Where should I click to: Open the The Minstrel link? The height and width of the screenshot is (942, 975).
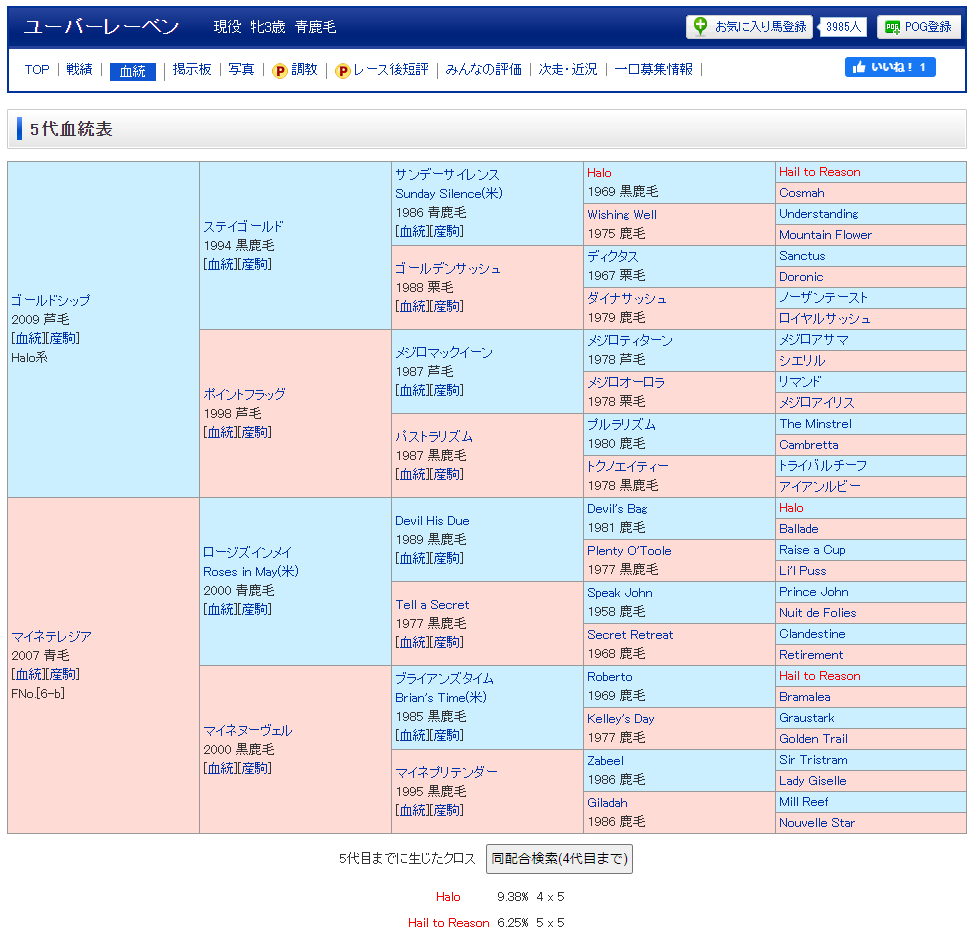coord(815,424)
